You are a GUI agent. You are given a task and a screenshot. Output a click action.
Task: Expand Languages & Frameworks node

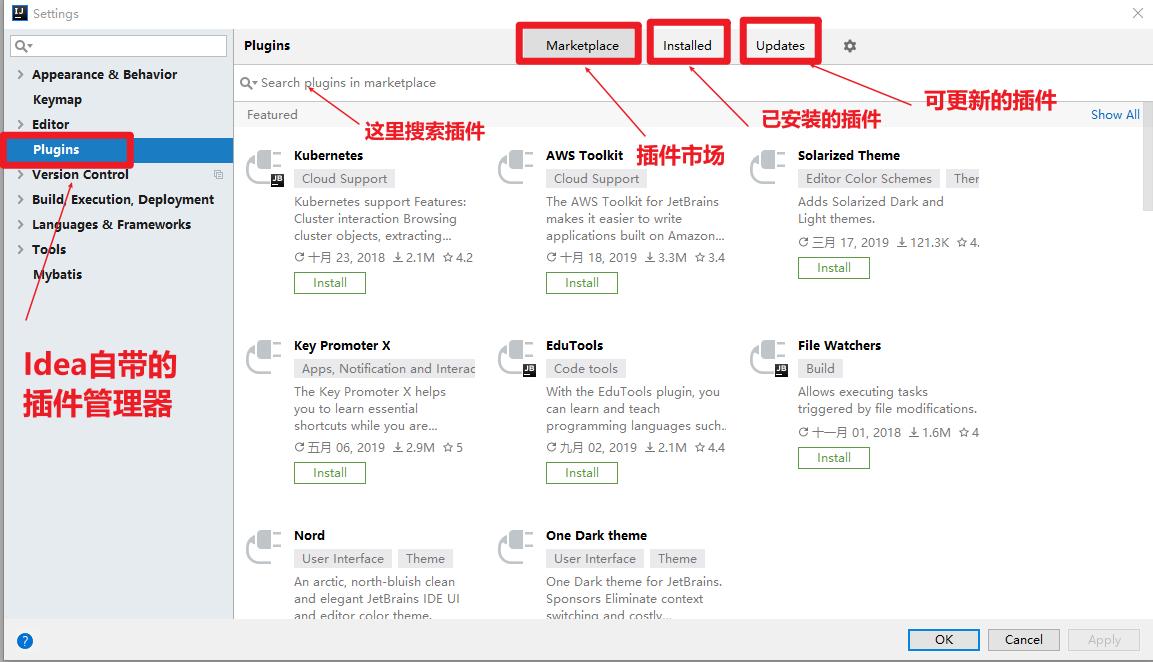(x=21, y=224)
